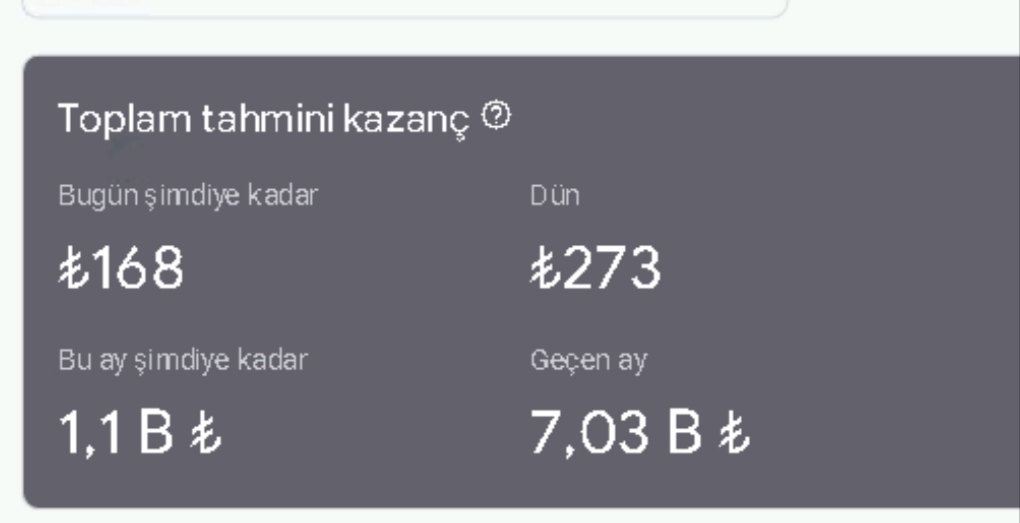The image size is (1020, 523).
Task: Click the white card edge above earnings panel
Action: (x=405, y=8)
